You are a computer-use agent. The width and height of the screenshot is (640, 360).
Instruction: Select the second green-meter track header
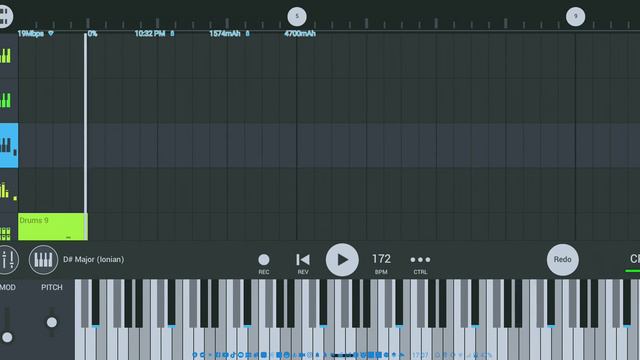click(x=9, y=100)
